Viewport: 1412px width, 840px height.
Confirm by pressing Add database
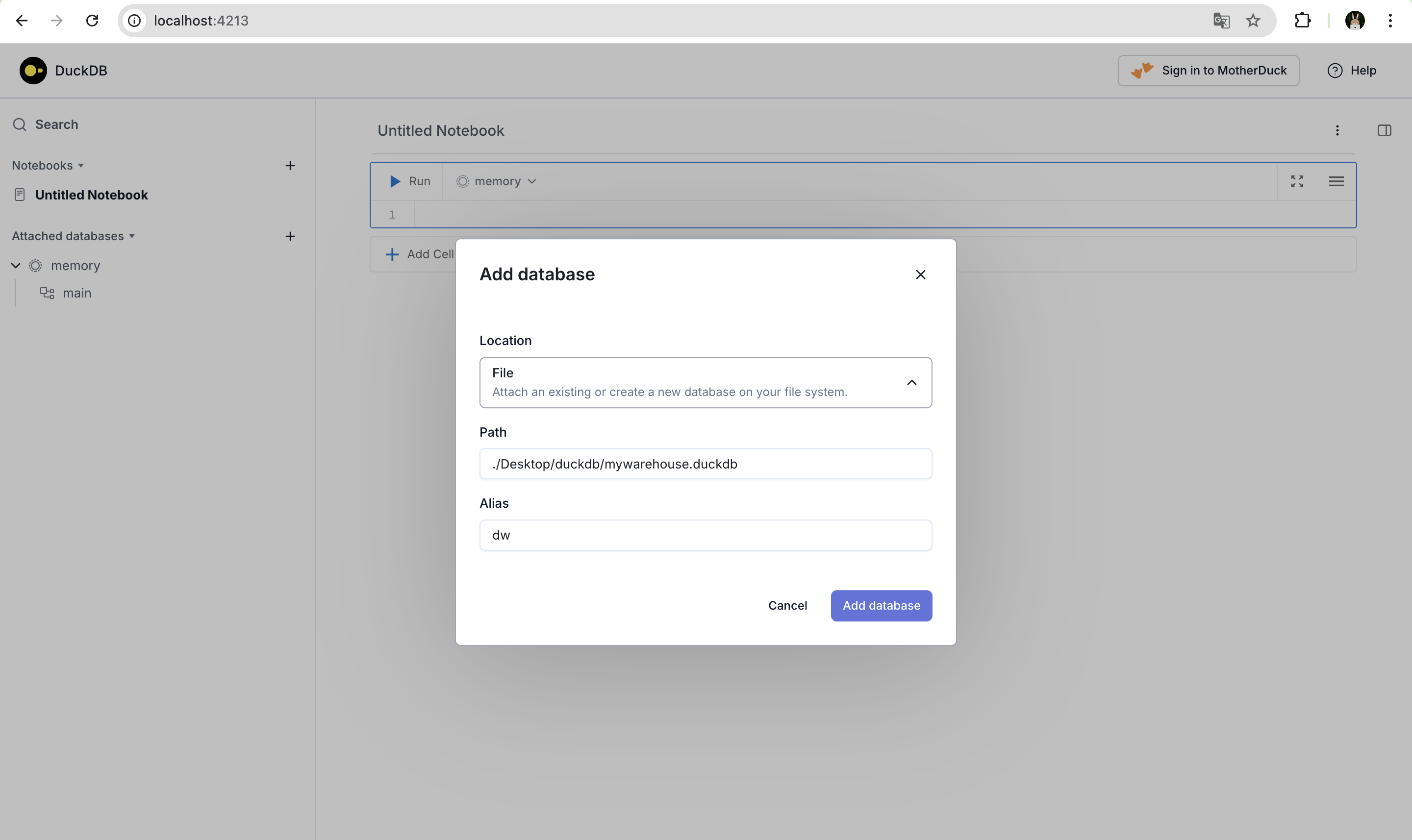coord(881,605)
